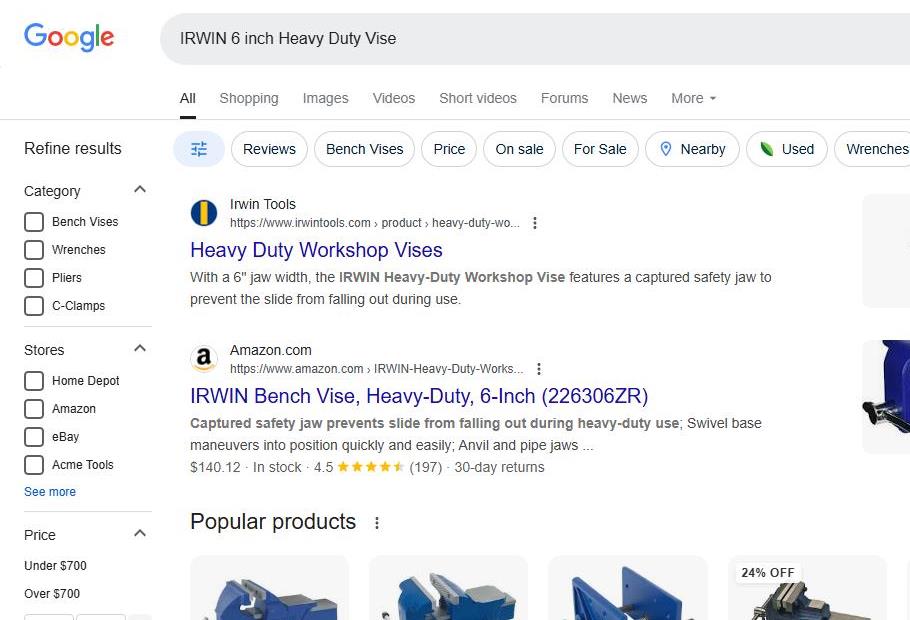Open more options for Amazon result
Image resolution: width=910 pixels, height=620 pixels.
point(539,369)
